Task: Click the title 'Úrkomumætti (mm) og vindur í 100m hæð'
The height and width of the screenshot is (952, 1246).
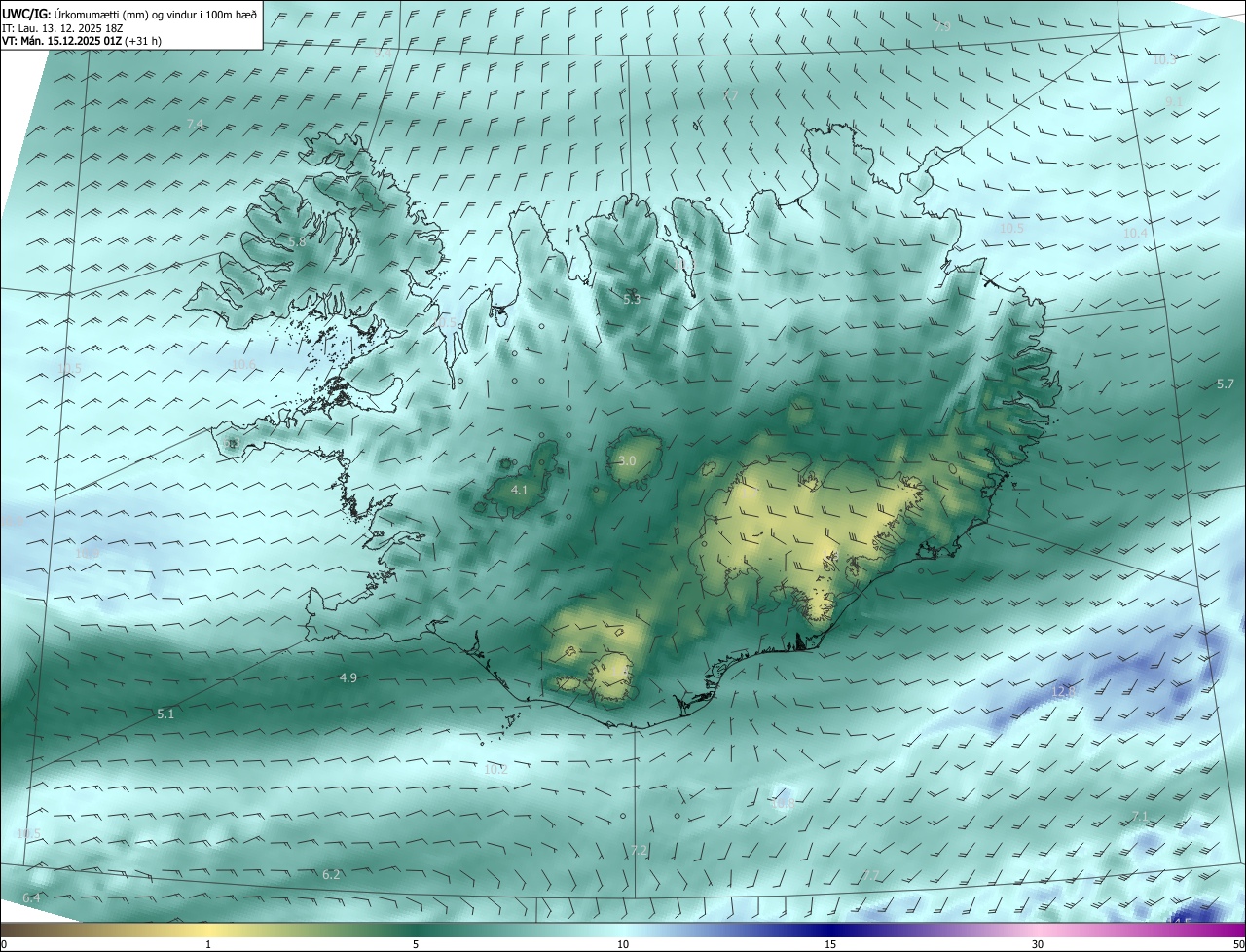Action: [156, 13]
